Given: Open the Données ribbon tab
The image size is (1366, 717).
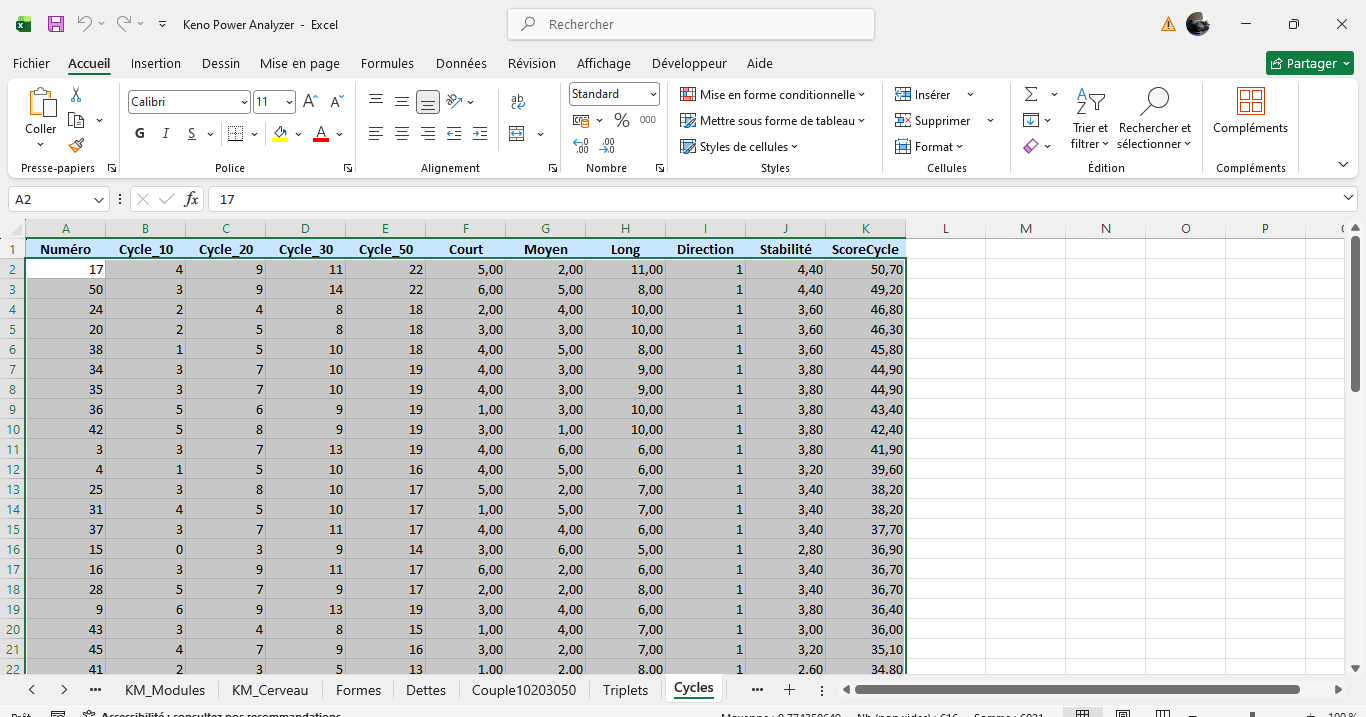Looking at the screenshot, I should [x=461, y=63].
